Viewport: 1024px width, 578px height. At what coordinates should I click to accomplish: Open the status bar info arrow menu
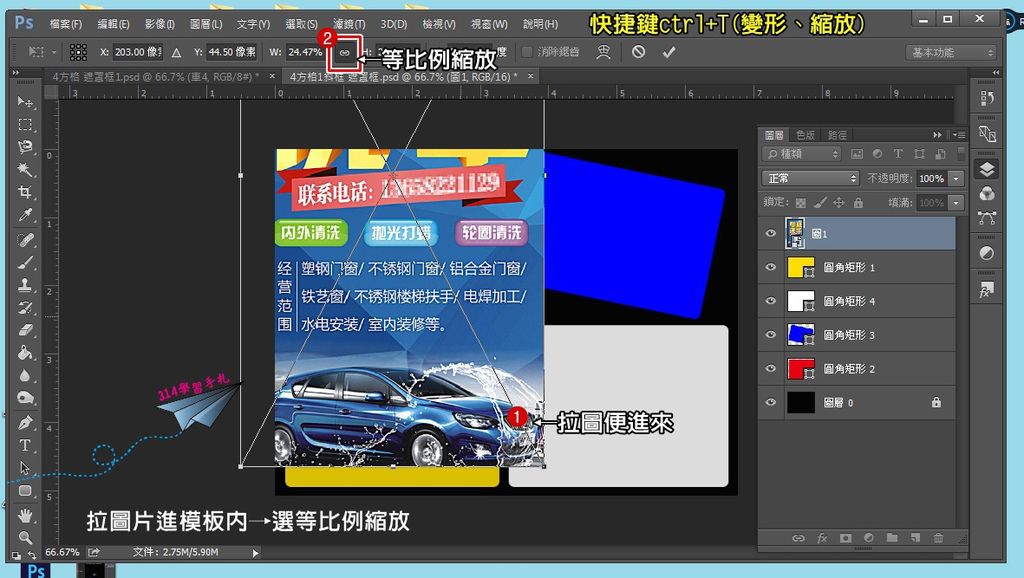(x=255, y=553)
